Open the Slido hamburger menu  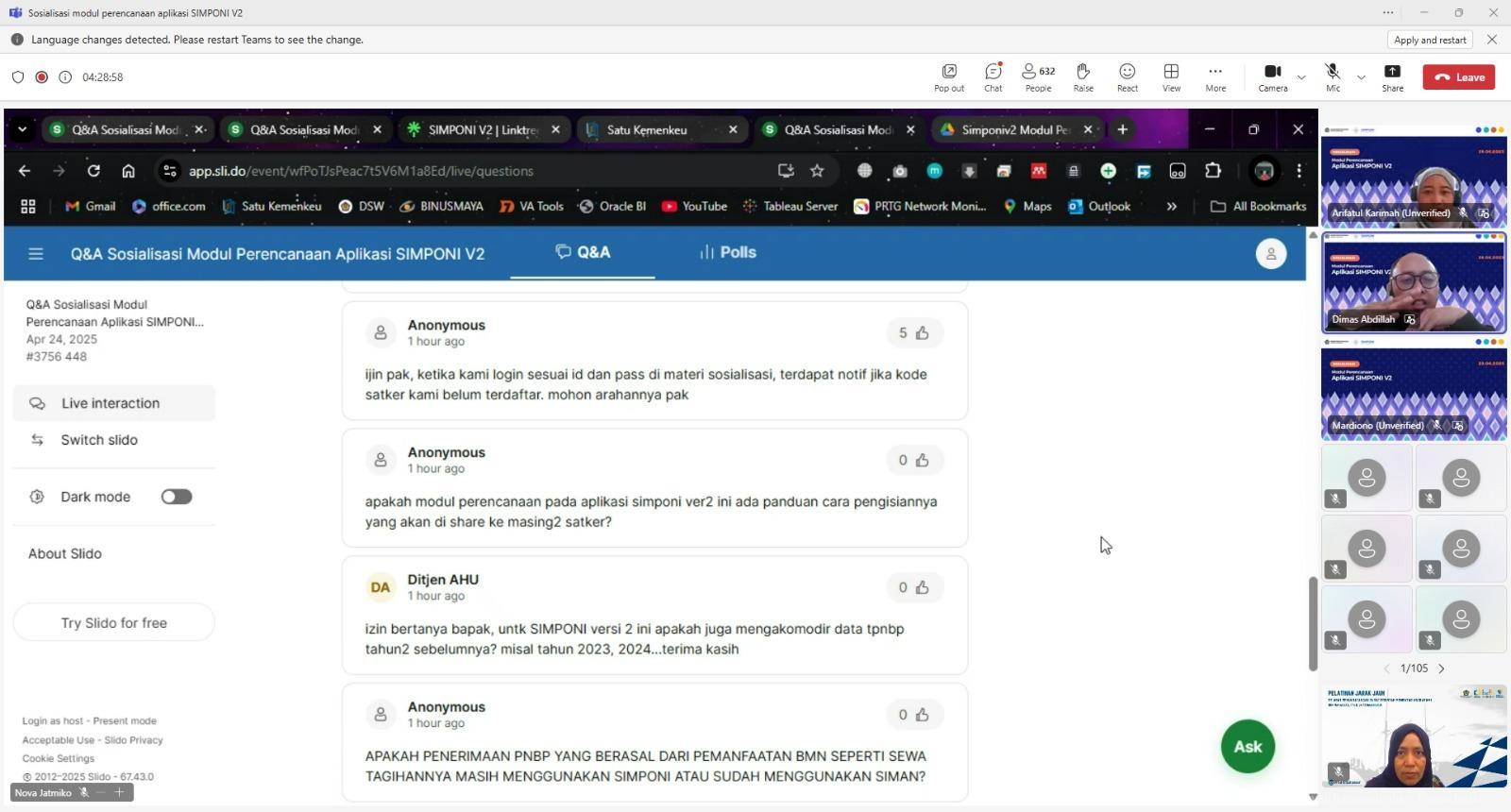pos(36,254)
